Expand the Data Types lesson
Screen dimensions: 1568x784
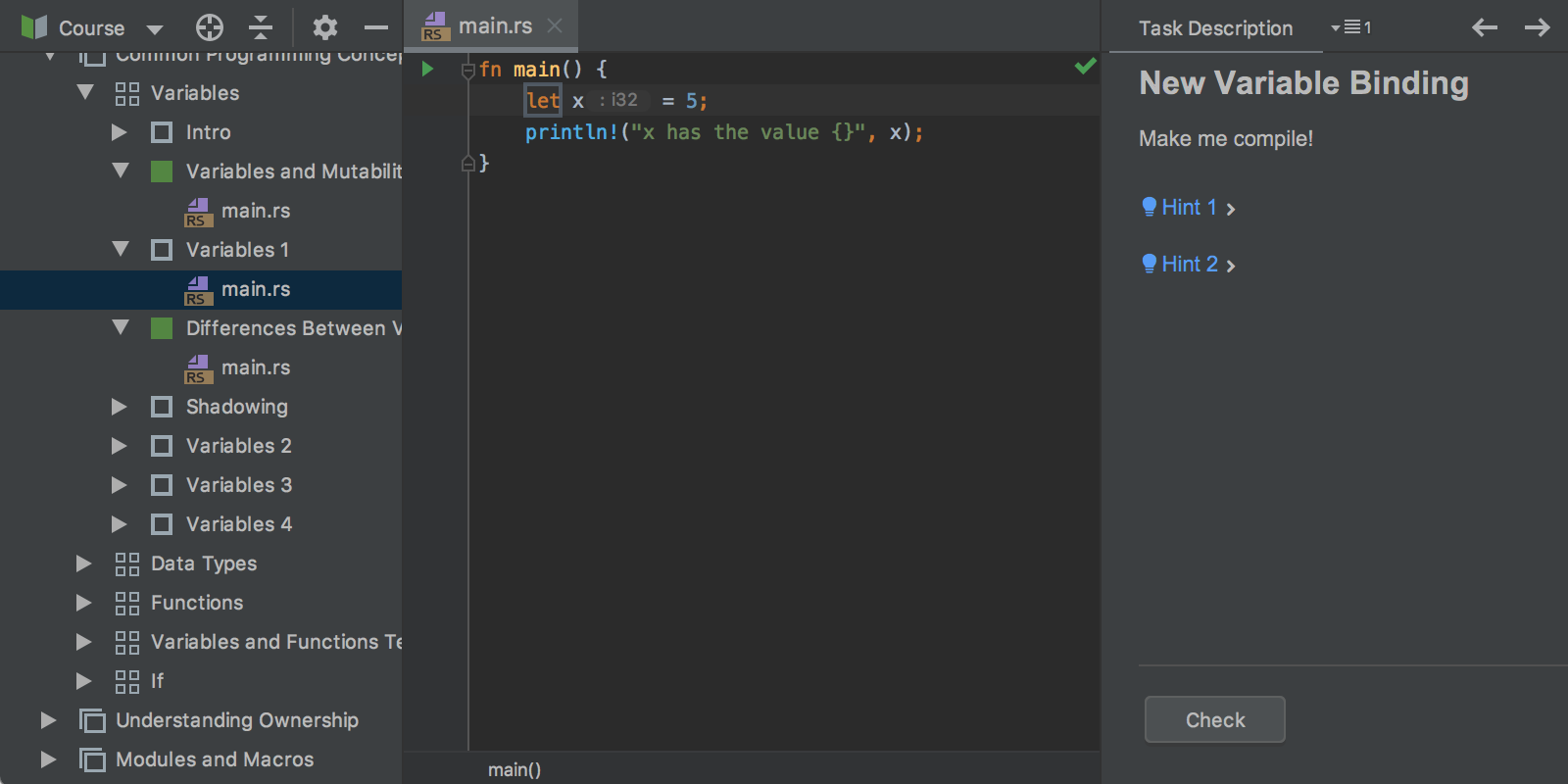pyautogui.click(x=84, y=563)
